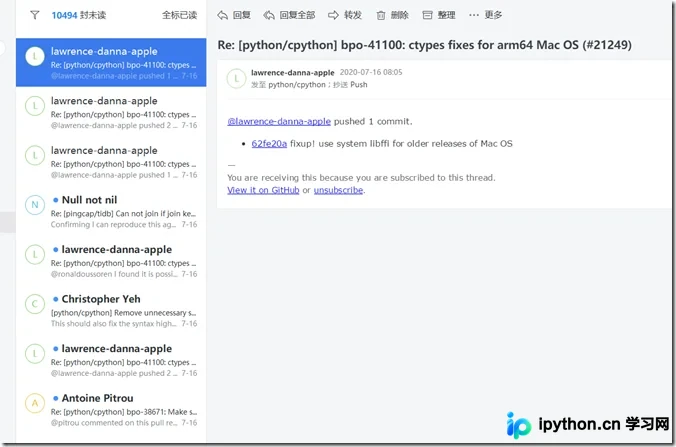This screenshot has width=676, height=447.
Task: Click View it on GitHub link
Action: coord(263,190)
